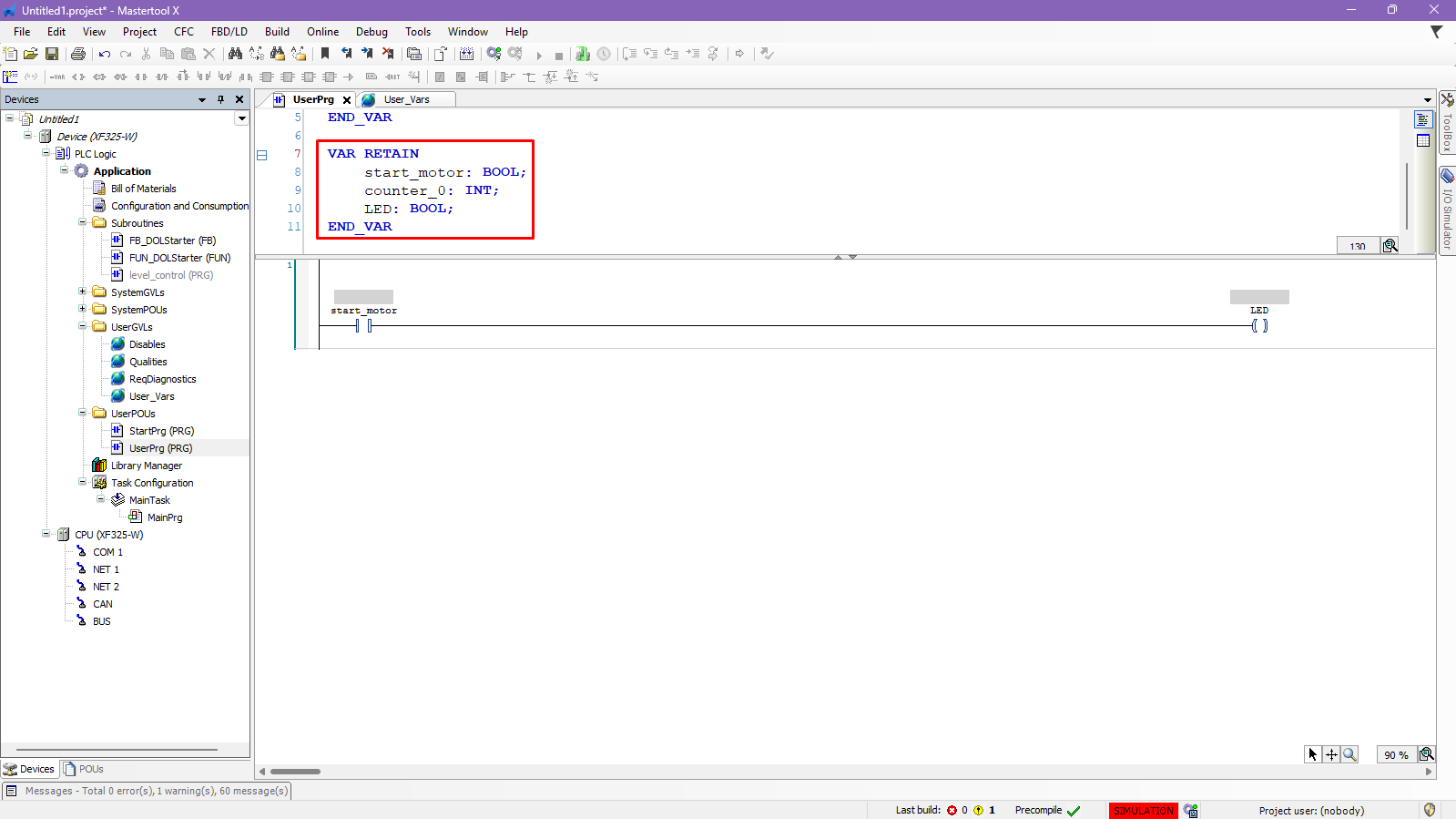Open the Online menu
Viewport: 1456px width, 819px height.
[322, 32]
